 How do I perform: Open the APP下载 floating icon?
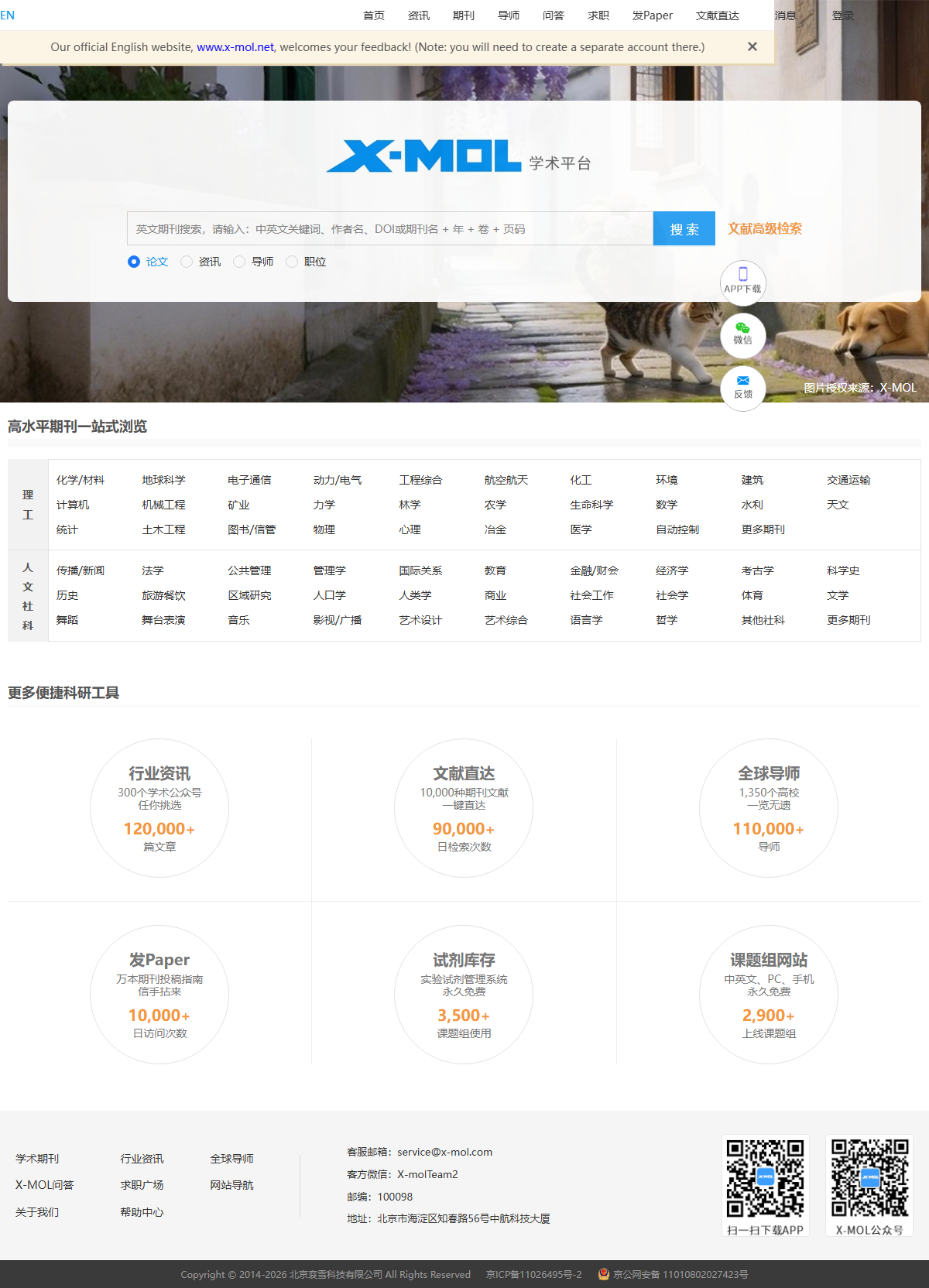coord(743,282)
